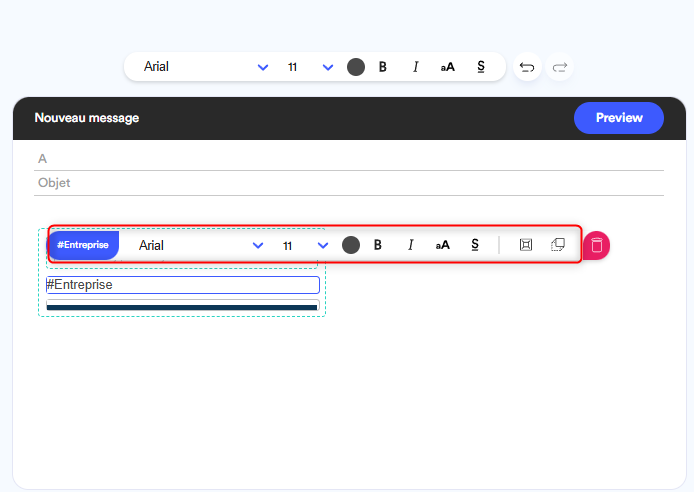Select the blue #Entreprise block tag
Screen dimensions: 694x492
(x=83, y=245)
